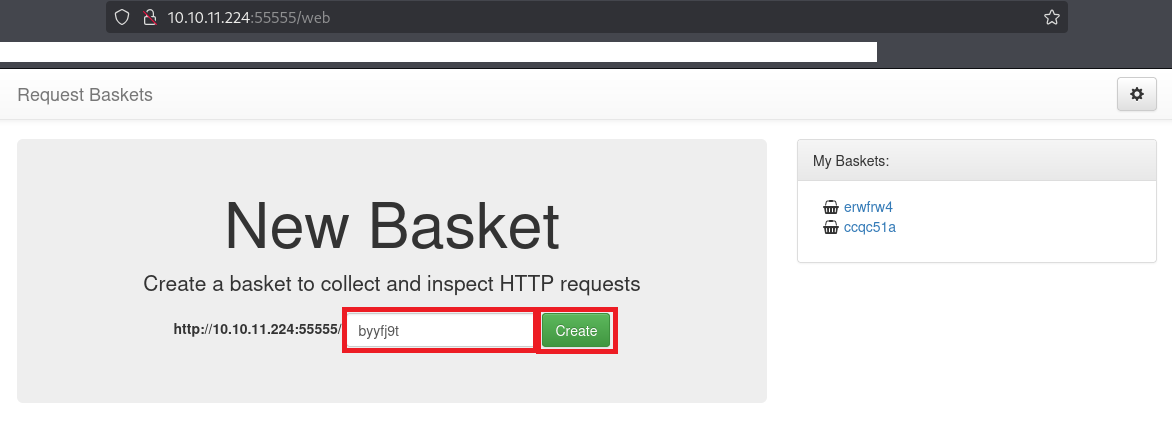The width and height of the screenshot is (1172, 437).
Task: Select the browser address bar URL
Action: (248, 17)
